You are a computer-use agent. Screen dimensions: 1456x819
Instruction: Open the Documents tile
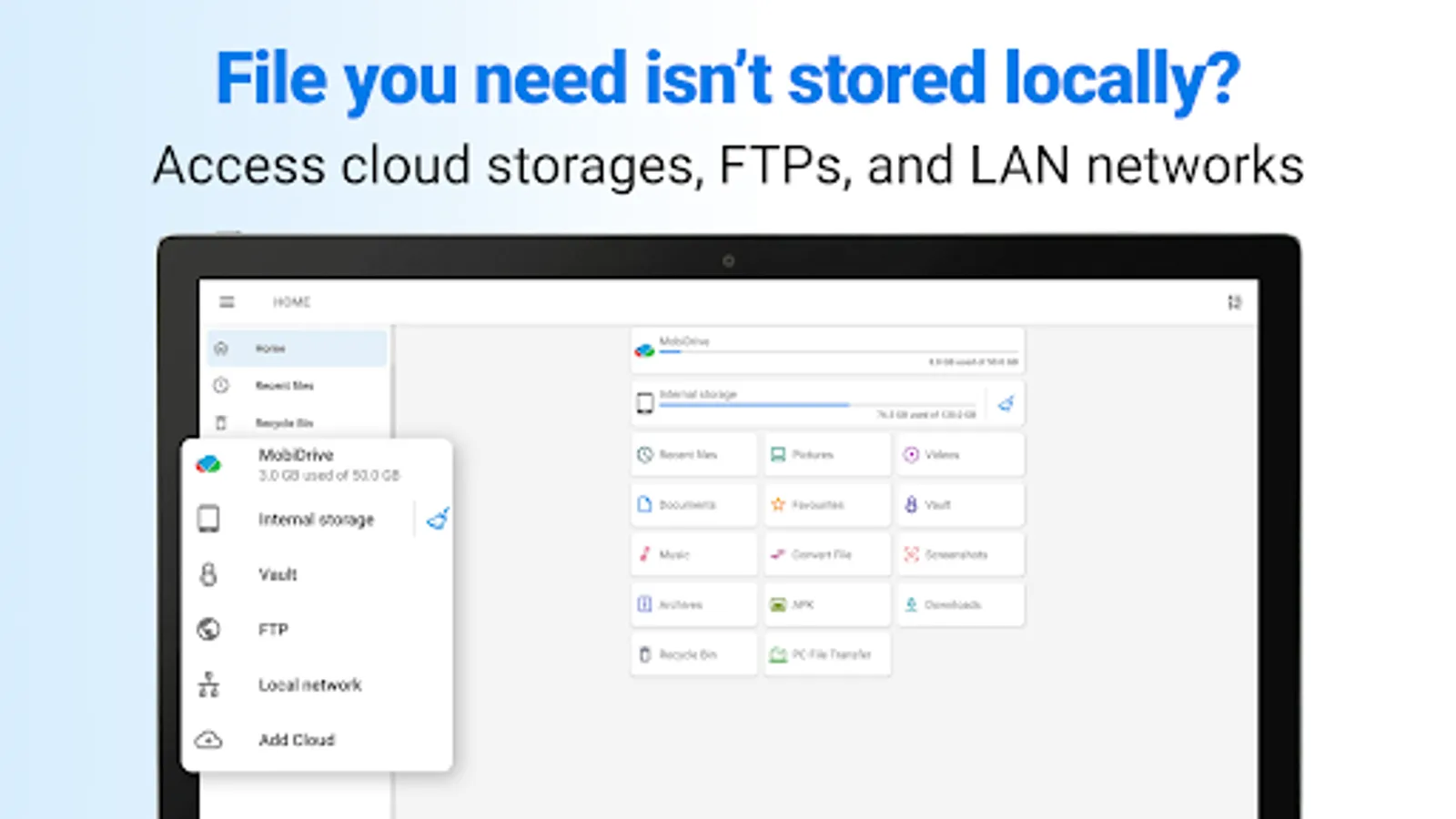[x=693, y=504]
